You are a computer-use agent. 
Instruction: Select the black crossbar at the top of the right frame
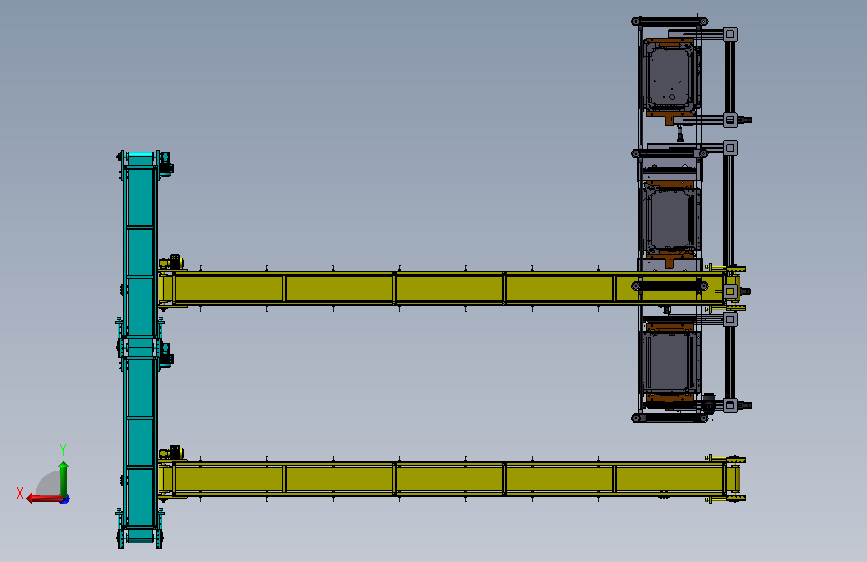coord(670,22)
